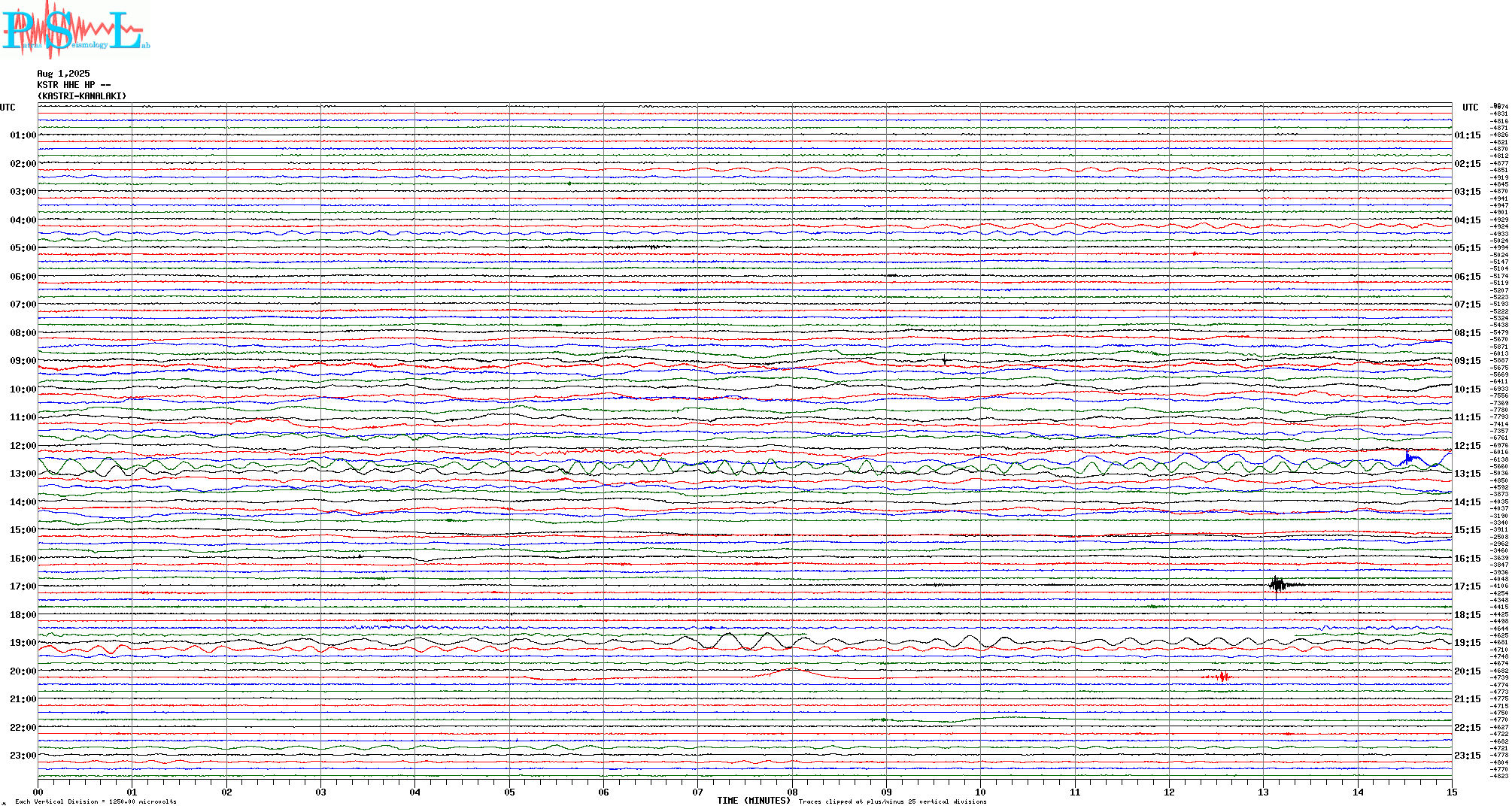Image resolution: width=1512 pixels, height=812 pixels.
Task: Click the "04" minute axis label
Action: coord(415,792)
